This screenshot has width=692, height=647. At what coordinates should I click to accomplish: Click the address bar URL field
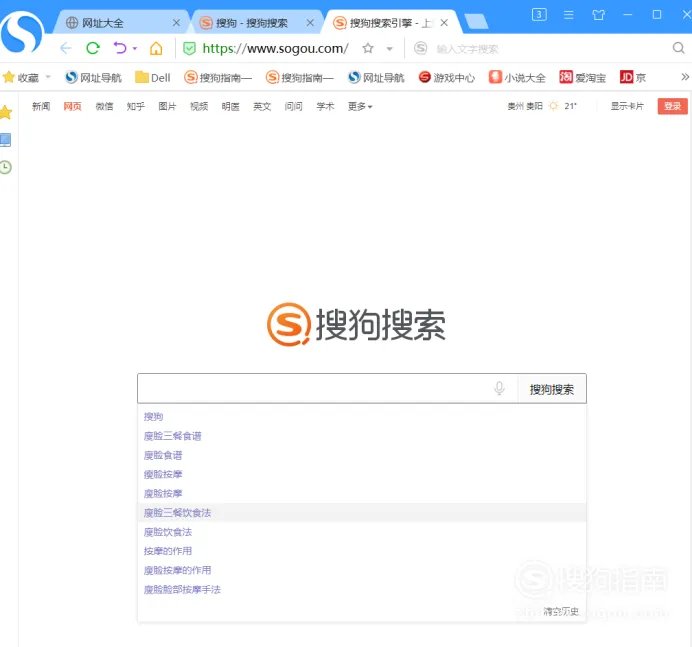pos(275,49)
